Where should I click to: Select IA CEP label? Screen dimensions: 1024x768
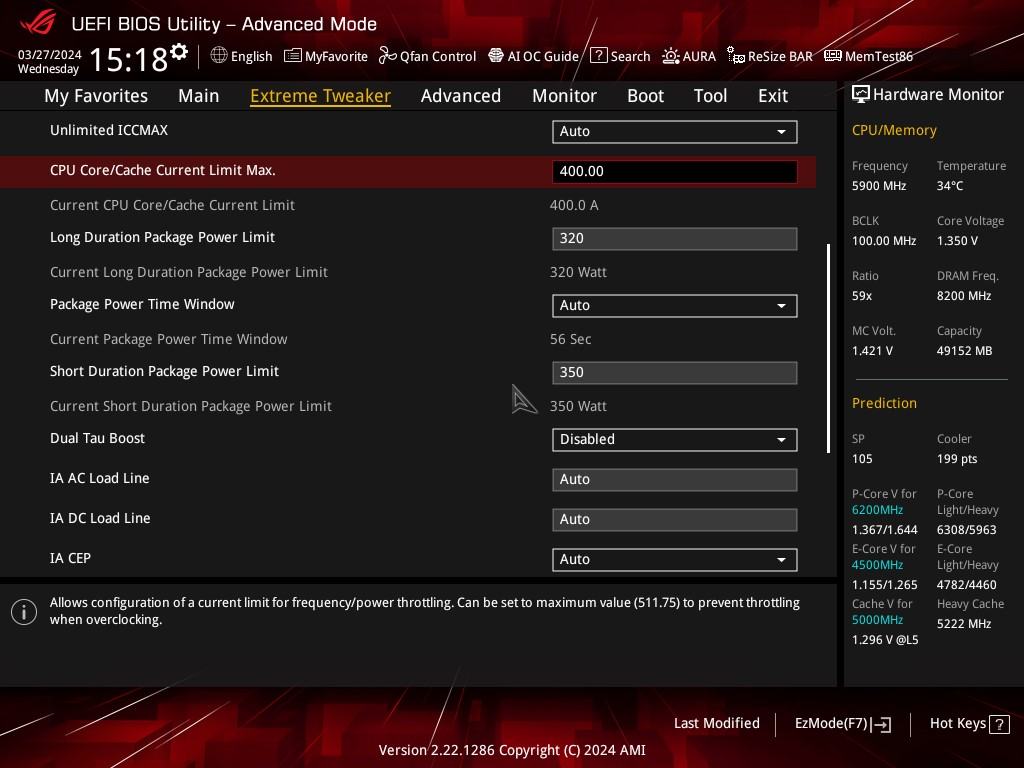[x=70, y=558]
